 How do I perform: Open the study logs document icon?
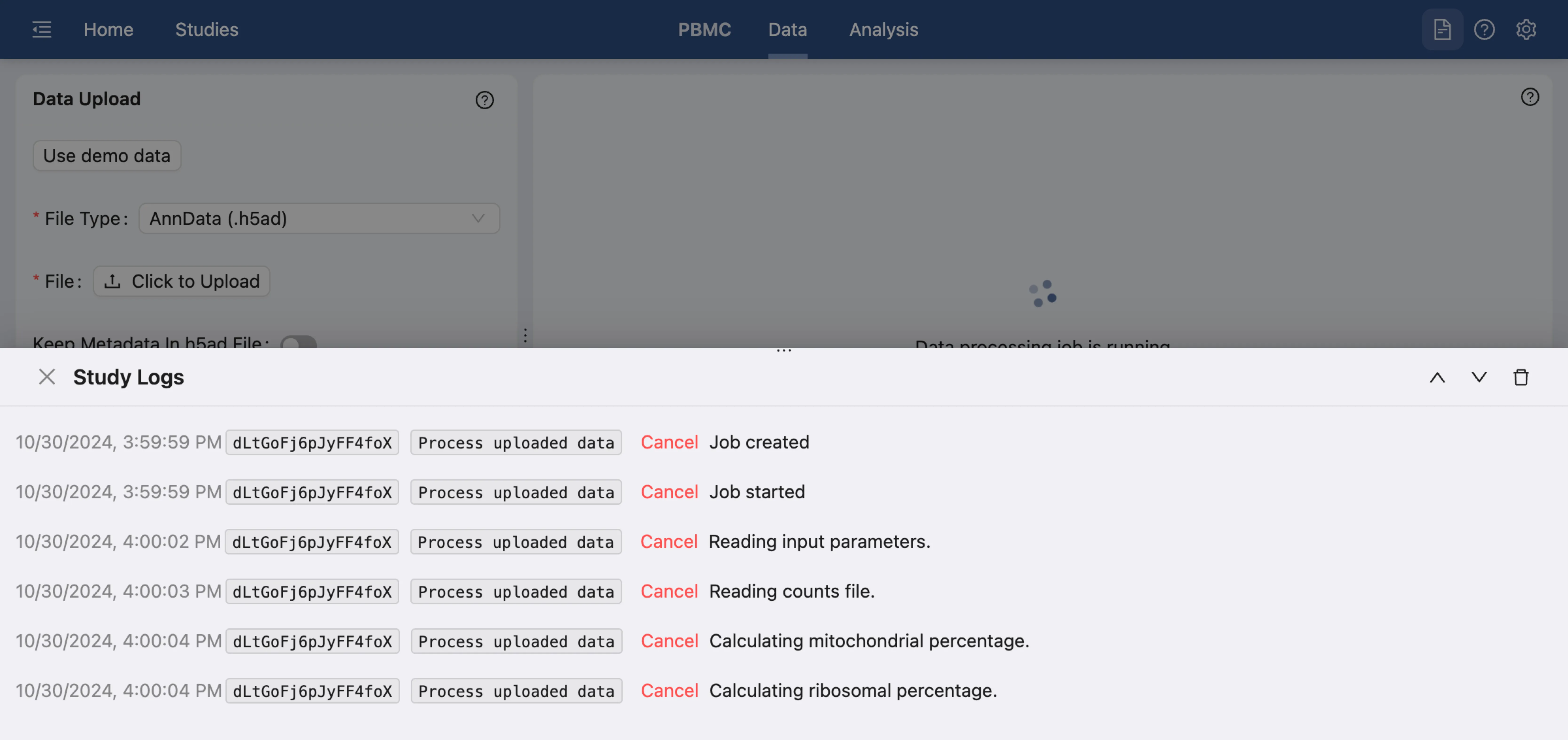(1442, 29)
